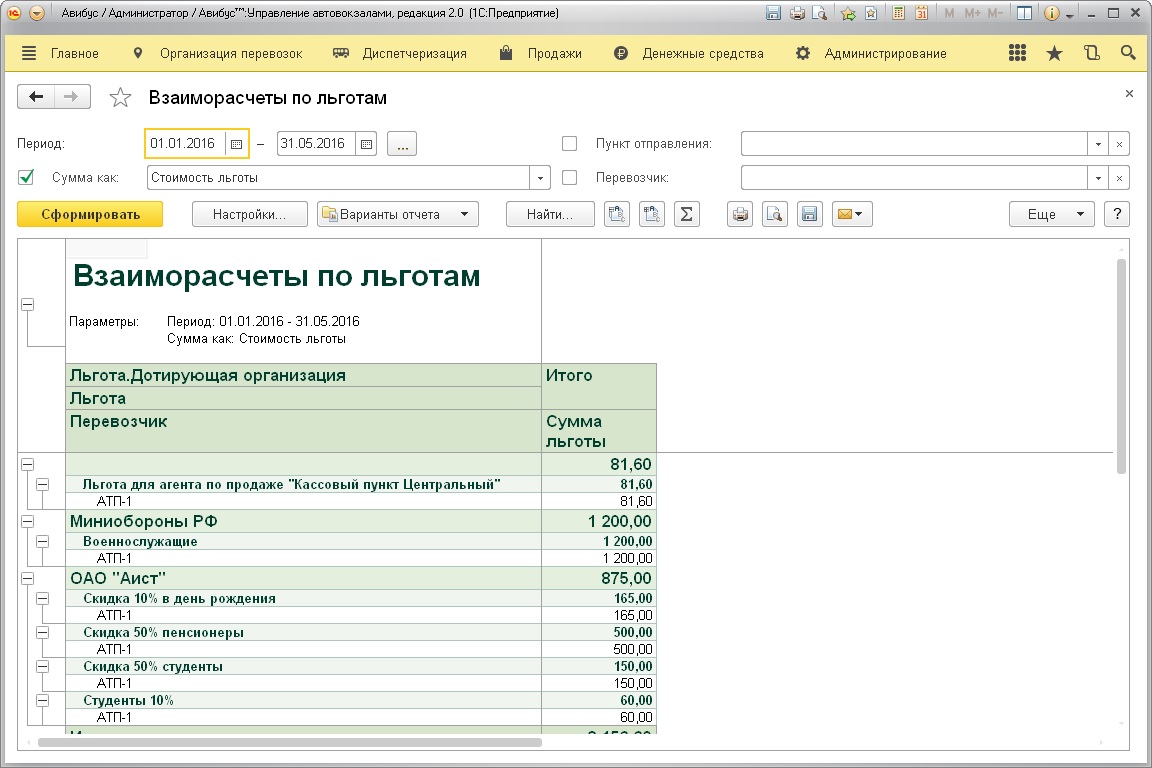Tick the Перевозчик filter checkbox
The width and height of the screenshot is (1152, 768).
(570, 178)
